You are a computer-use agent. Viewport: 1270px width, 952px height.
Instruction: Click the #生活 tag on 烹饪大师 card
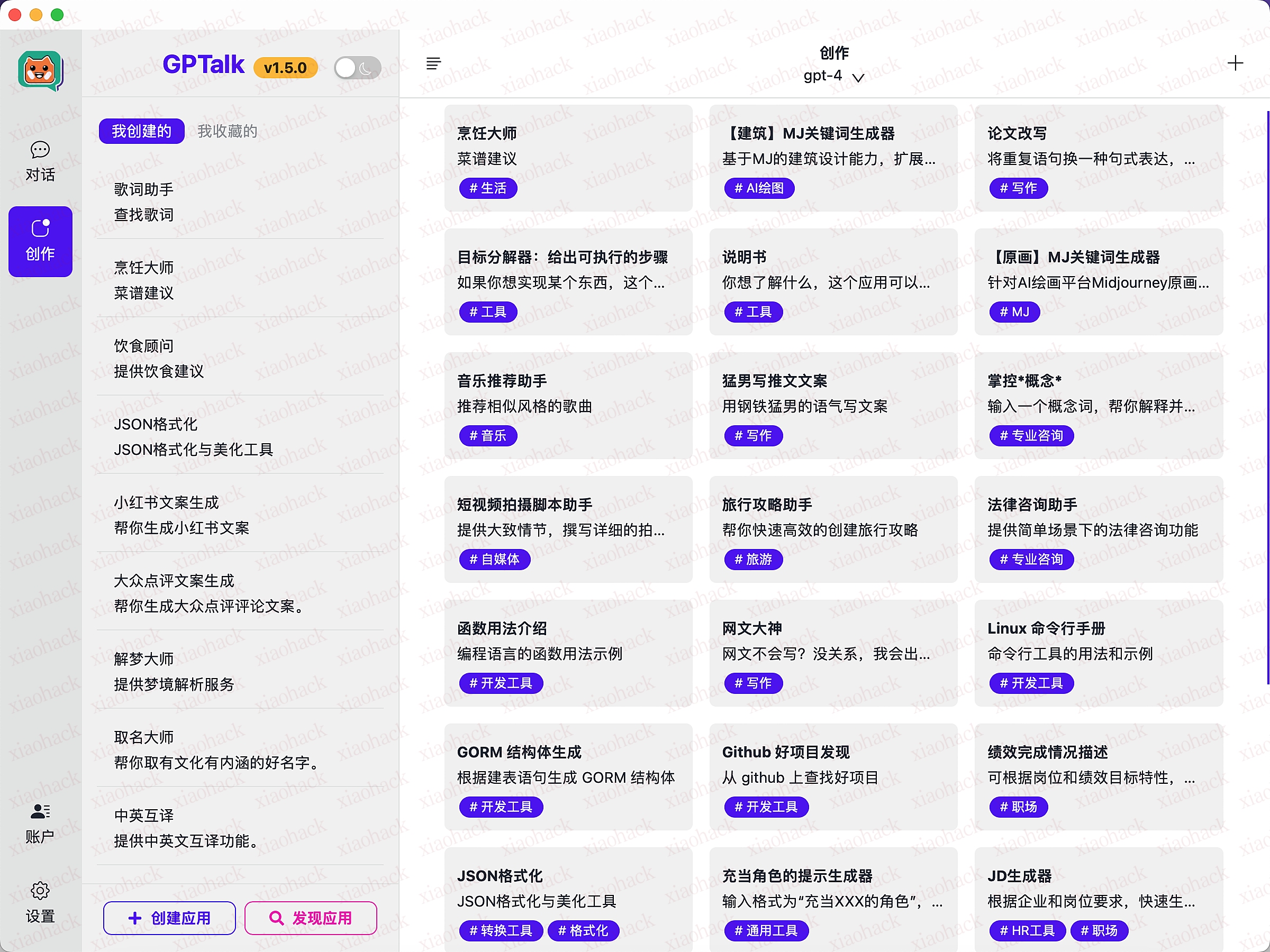pyautogui.click(x=488, y=188)
